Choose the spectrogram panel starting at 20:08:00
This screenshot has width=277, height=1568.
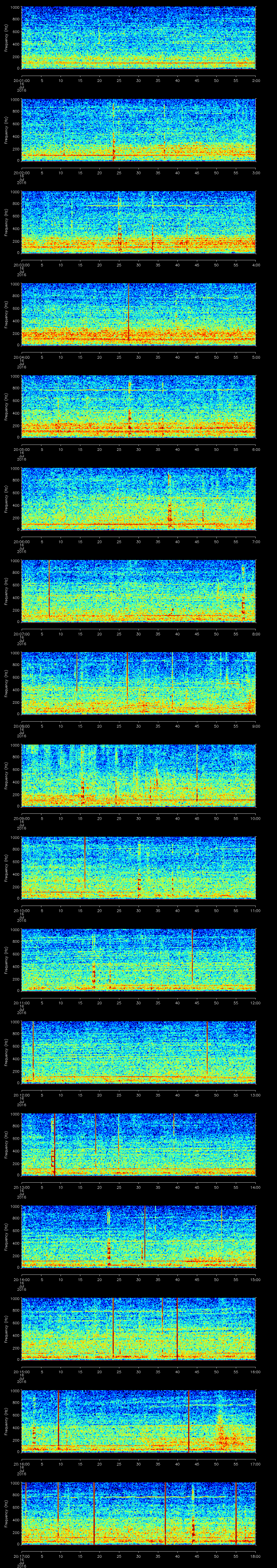pyautogui.click(x=139, y=683)
